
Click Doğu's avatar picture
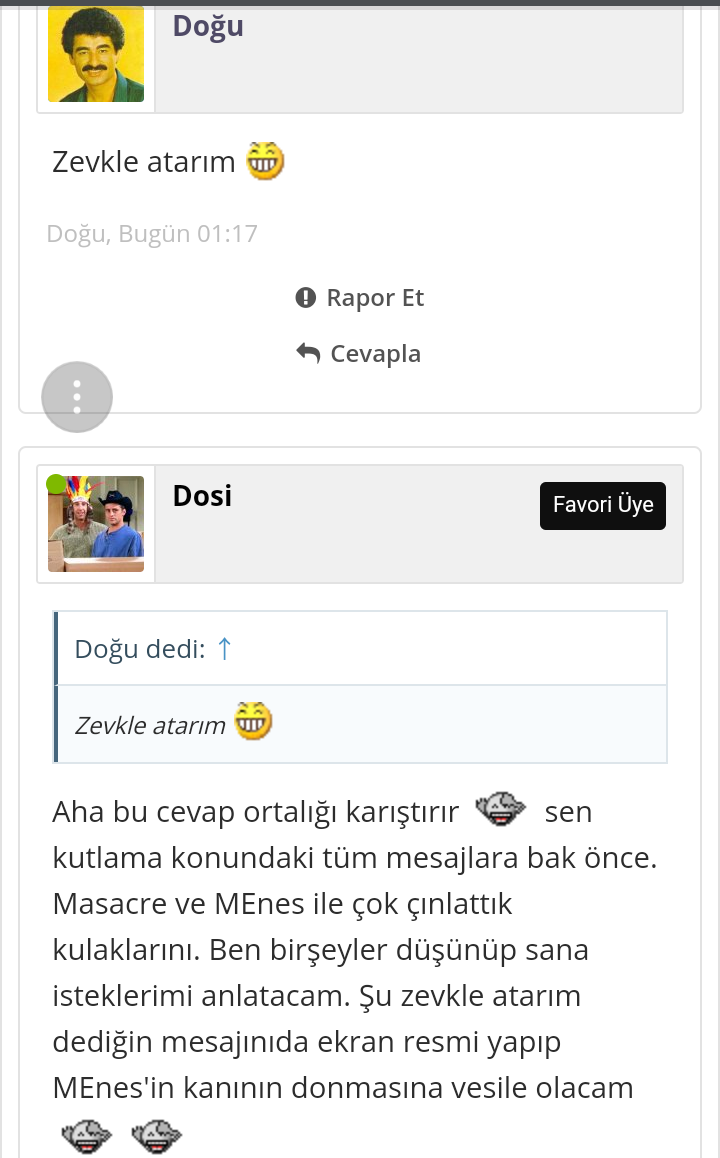tap(96, 54)
